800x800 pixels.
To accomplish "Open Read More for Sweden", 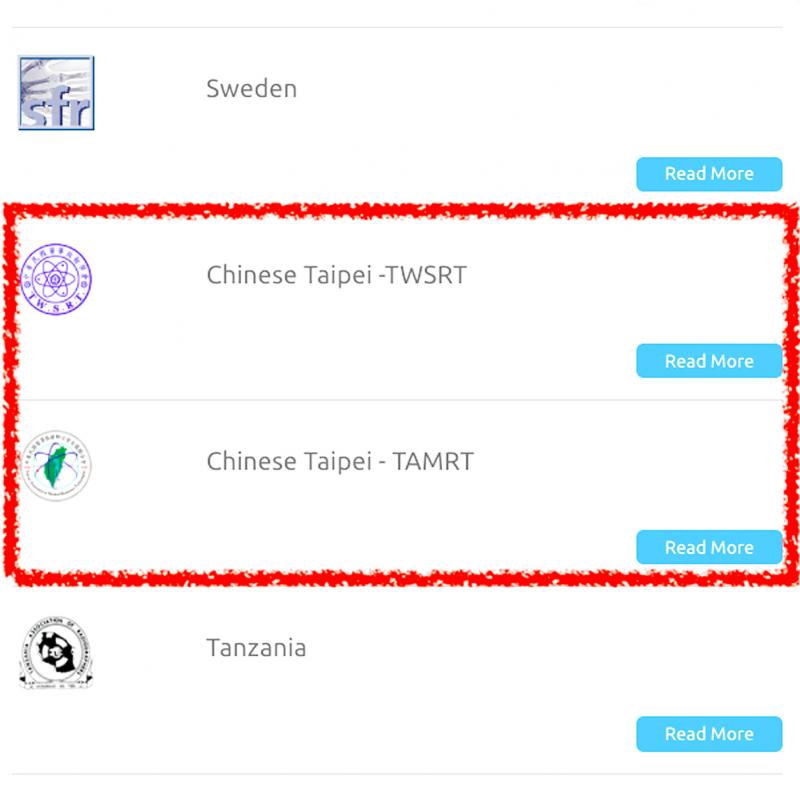I will (709, 174).
